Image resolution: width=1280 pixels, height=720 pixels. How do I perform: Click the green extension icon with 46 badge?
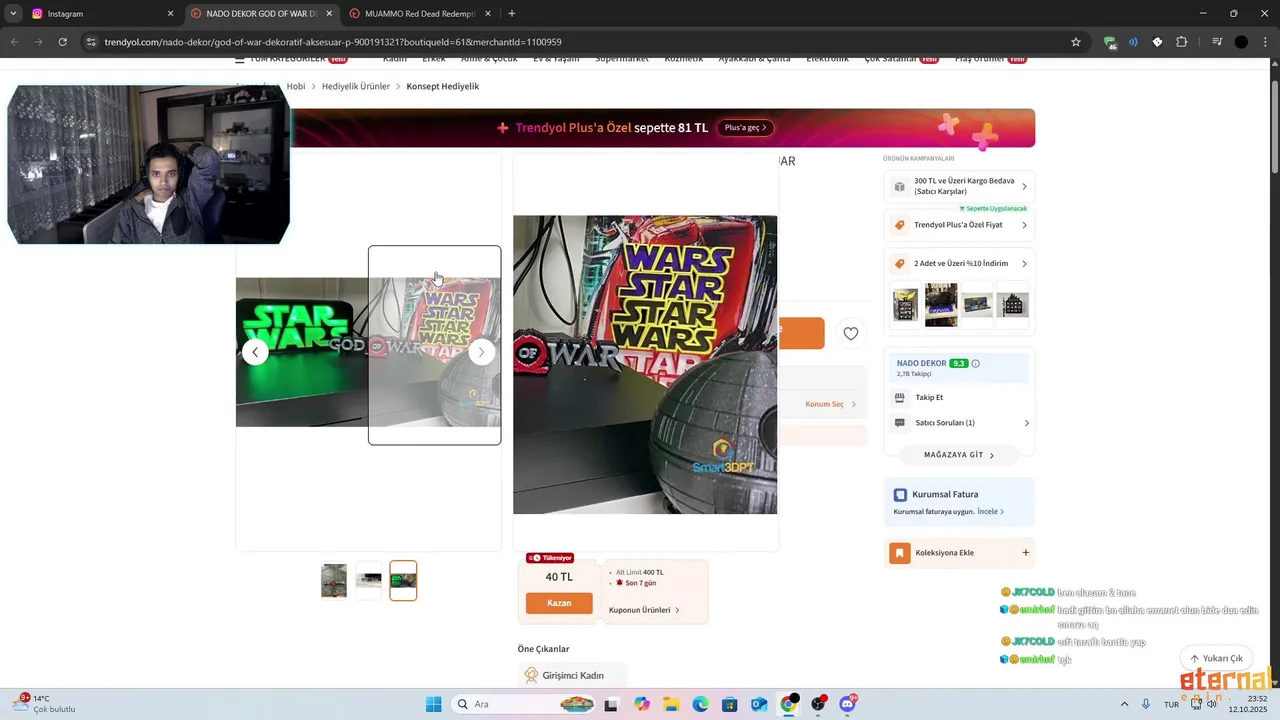(x=1110, y=43)
